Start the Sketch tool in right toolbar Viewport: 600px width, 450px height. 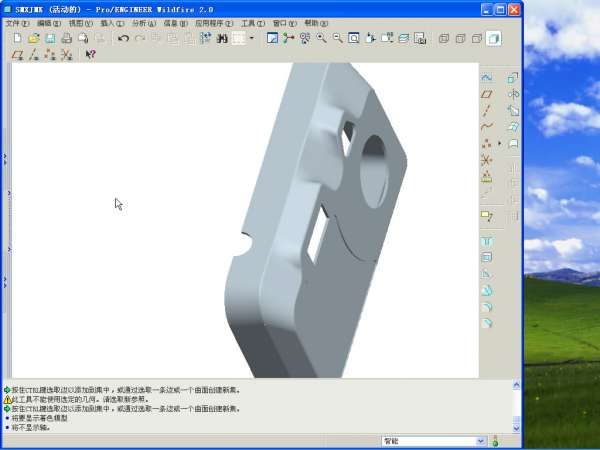pos(487,78)
